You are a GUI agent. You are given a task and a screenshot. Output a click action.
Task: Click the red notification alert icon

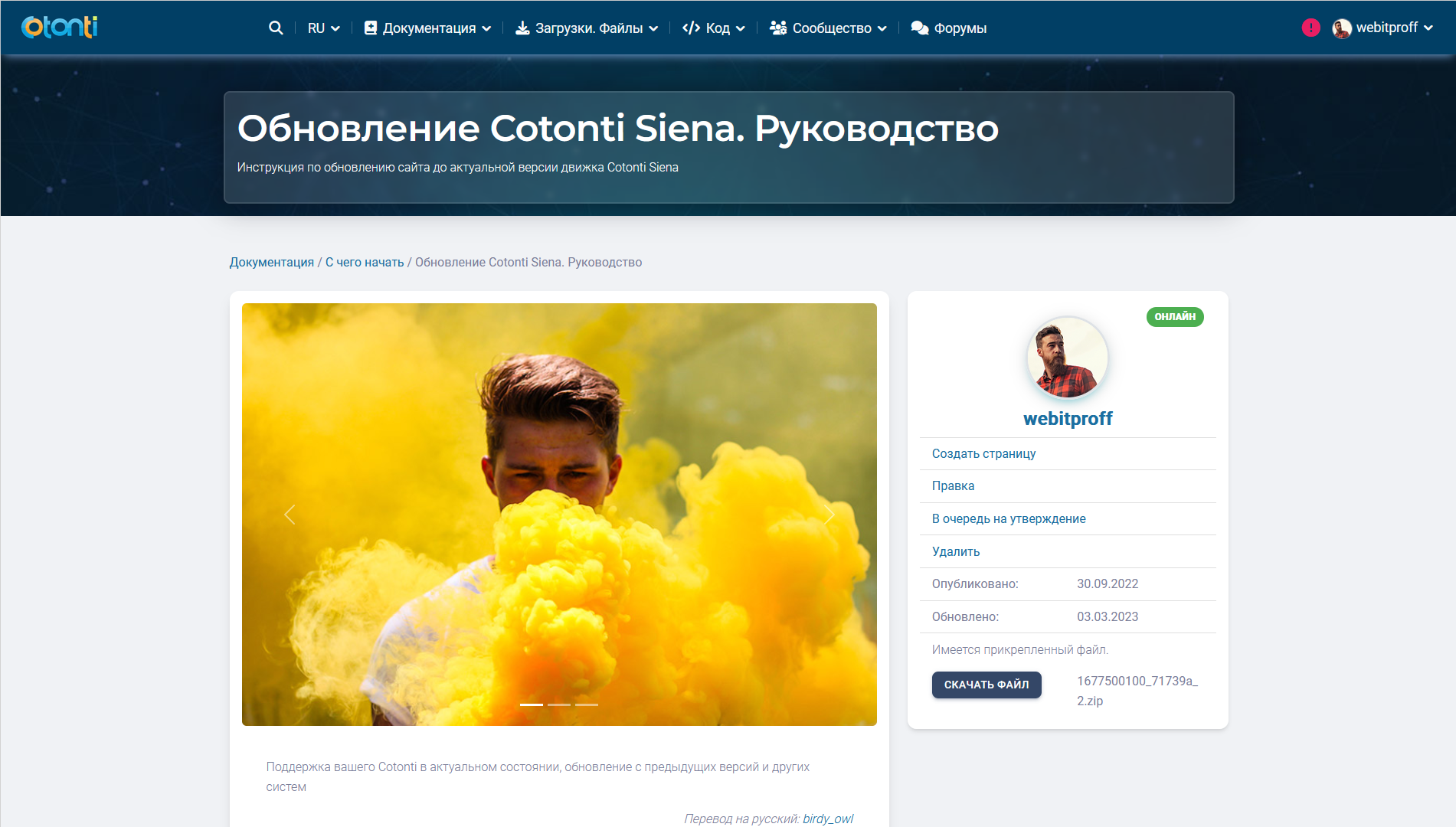(x=1310, y=28)
